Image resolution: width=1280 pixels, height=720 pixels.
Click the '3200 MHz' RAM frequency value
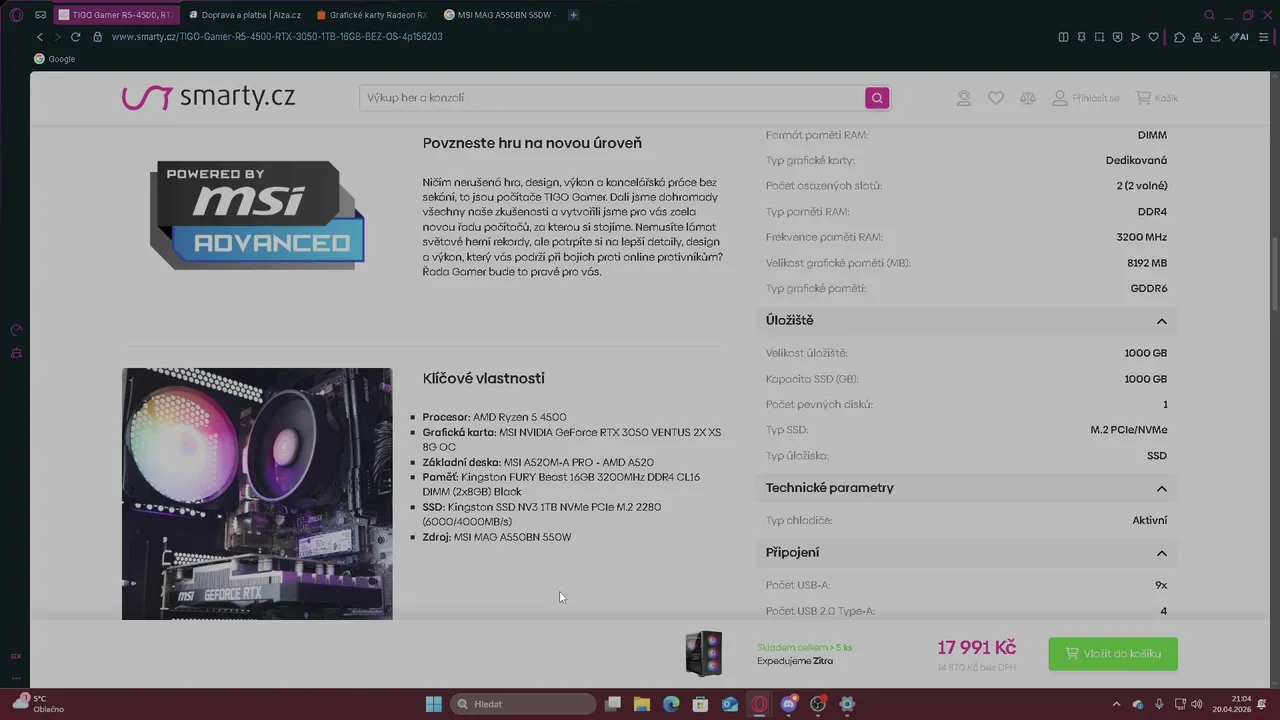click(x=1142, y=238)
